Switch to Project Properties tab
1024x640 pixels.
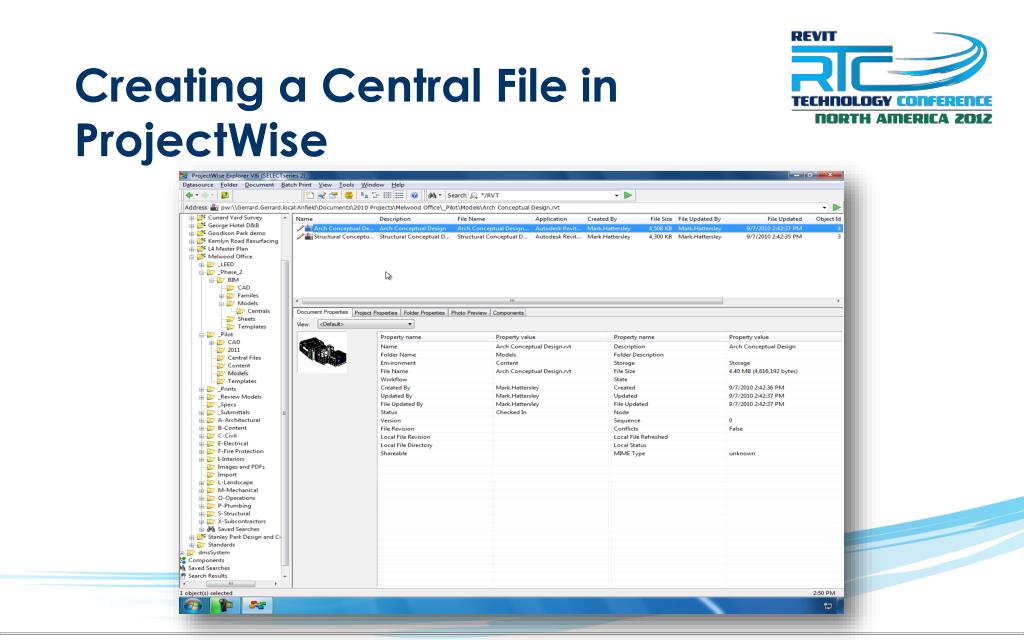pyautogui.click(x=376, y=313)
